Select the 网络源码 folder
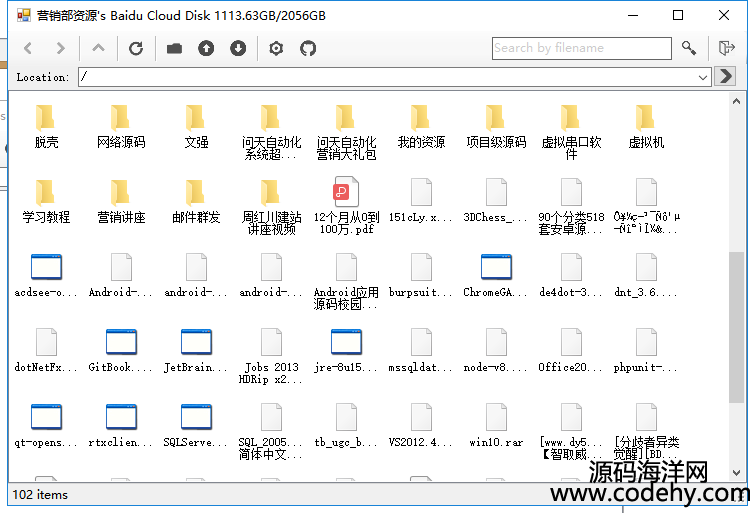The image size is (755, 513). pyautogui.click(x=121, y=126)
